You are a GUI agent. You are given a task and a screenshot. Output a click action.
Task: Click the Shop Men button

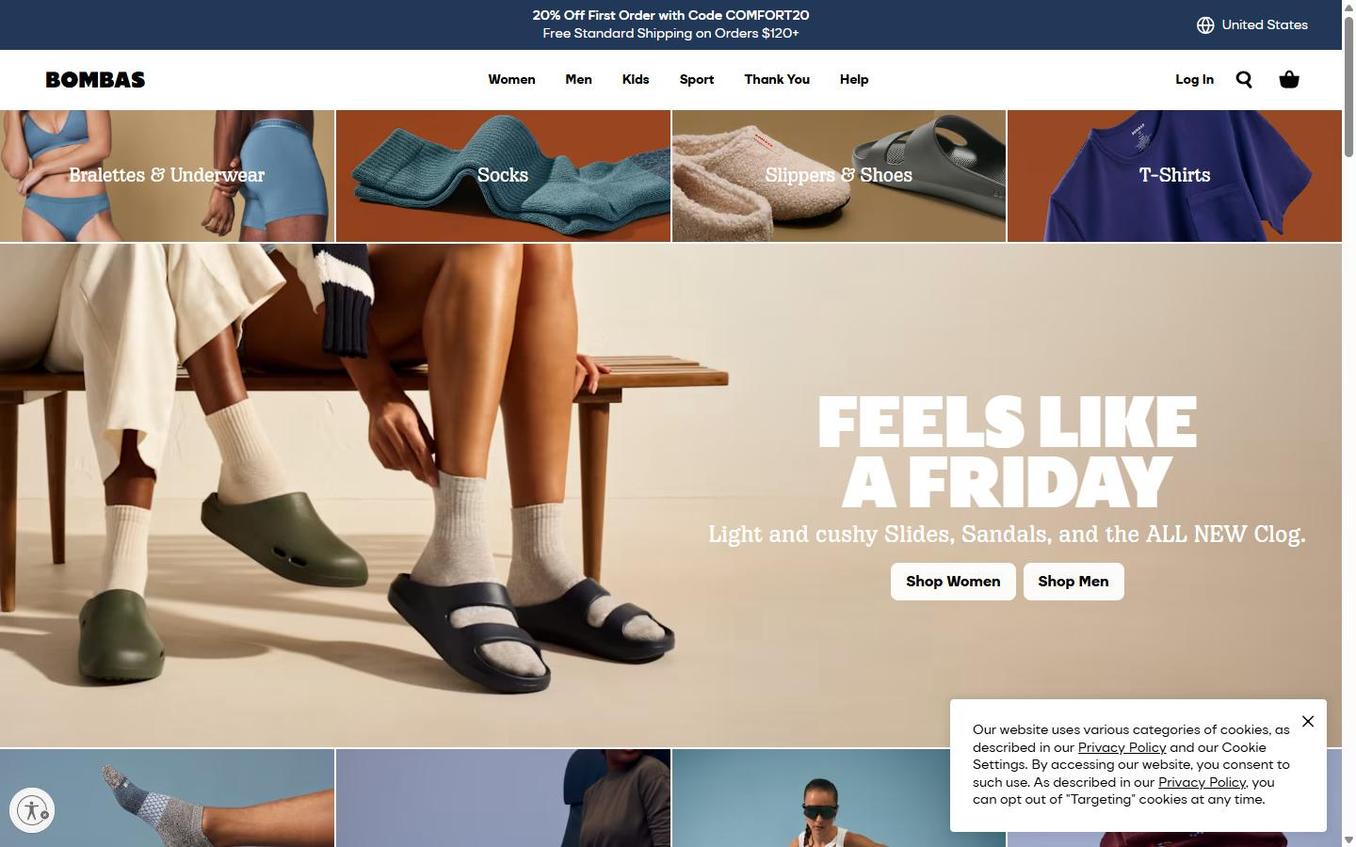pyautogui.click(x=1074, y=581)
